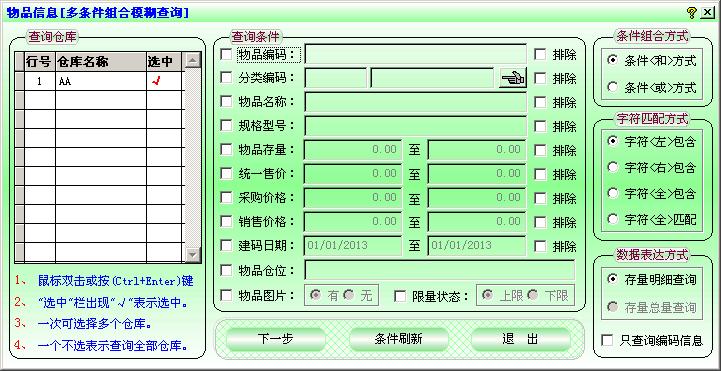Click the 选中 column header

coord(164,62)
